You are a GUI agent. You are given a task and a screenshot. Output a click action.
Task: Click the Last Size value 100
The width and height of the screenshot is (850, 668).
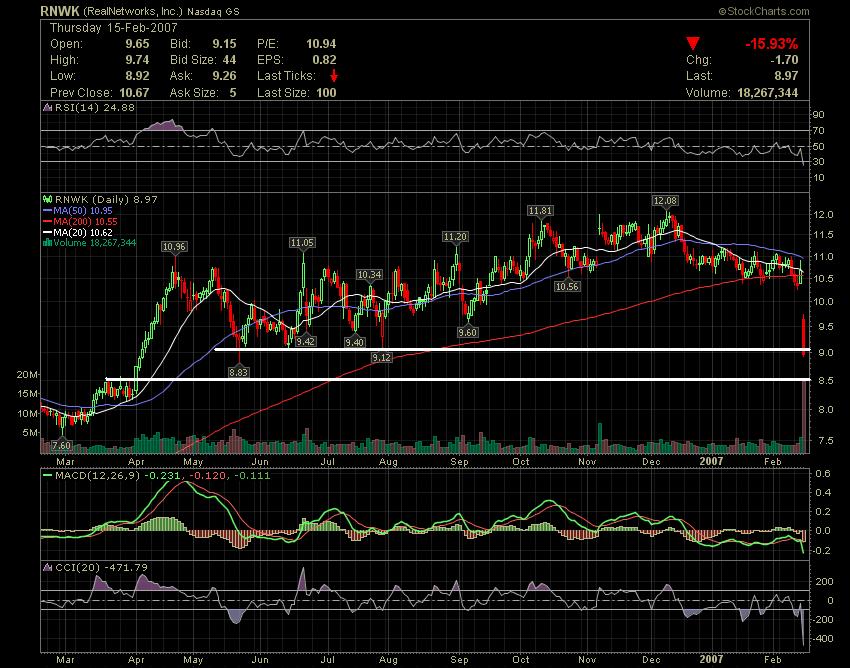click(x=326, y=93)
